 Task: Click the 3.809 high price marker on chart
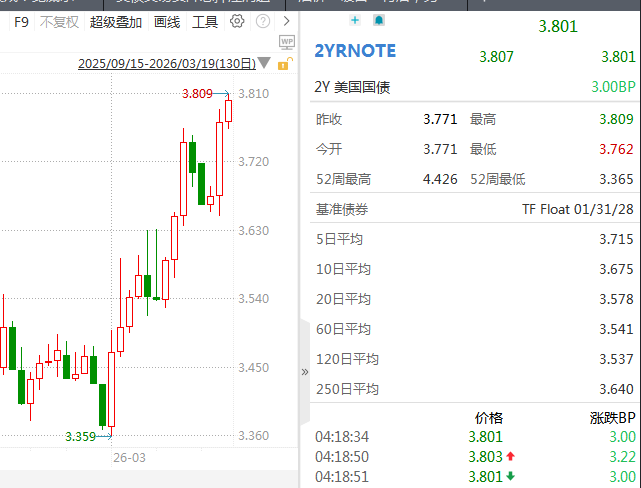[197, 94]
